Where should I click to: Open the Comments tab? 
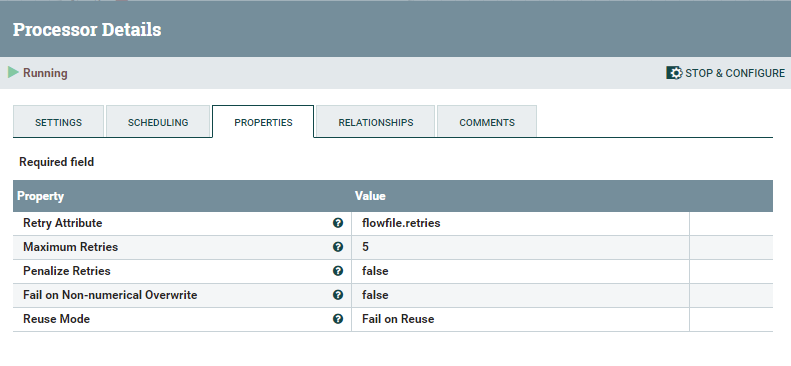[x=487, y=121]
